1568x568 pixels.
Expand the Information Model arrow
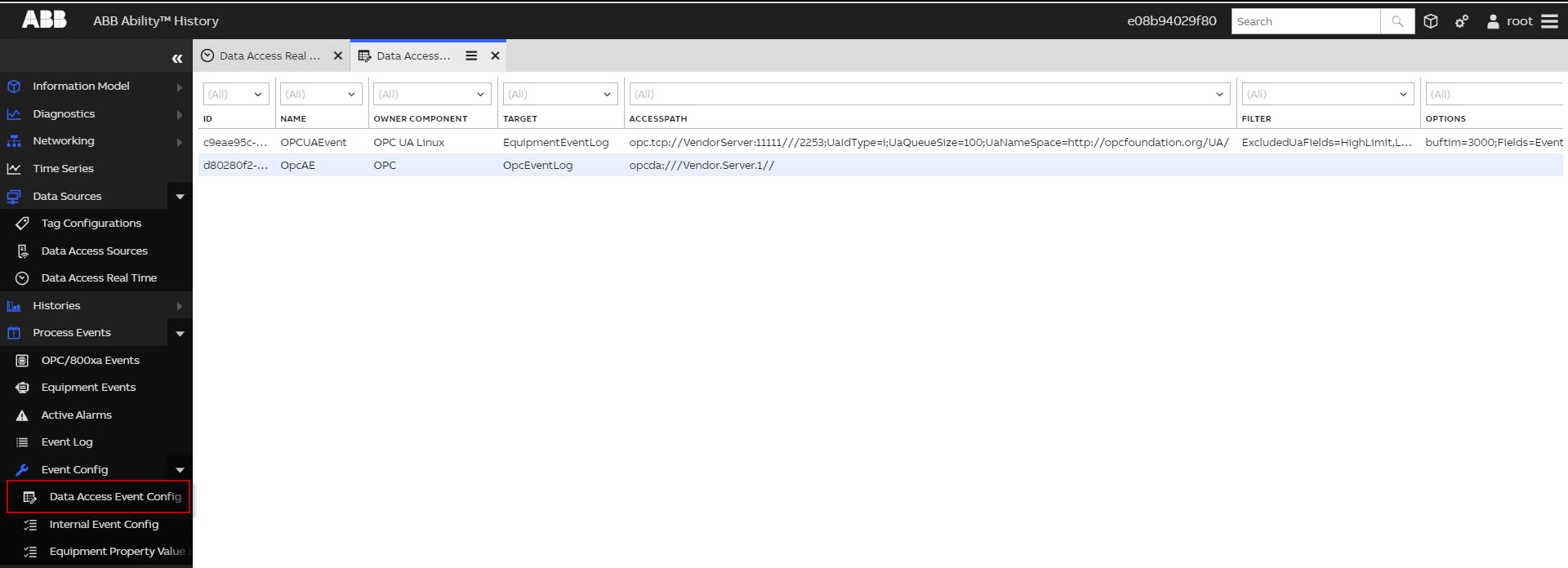[179, 87]
